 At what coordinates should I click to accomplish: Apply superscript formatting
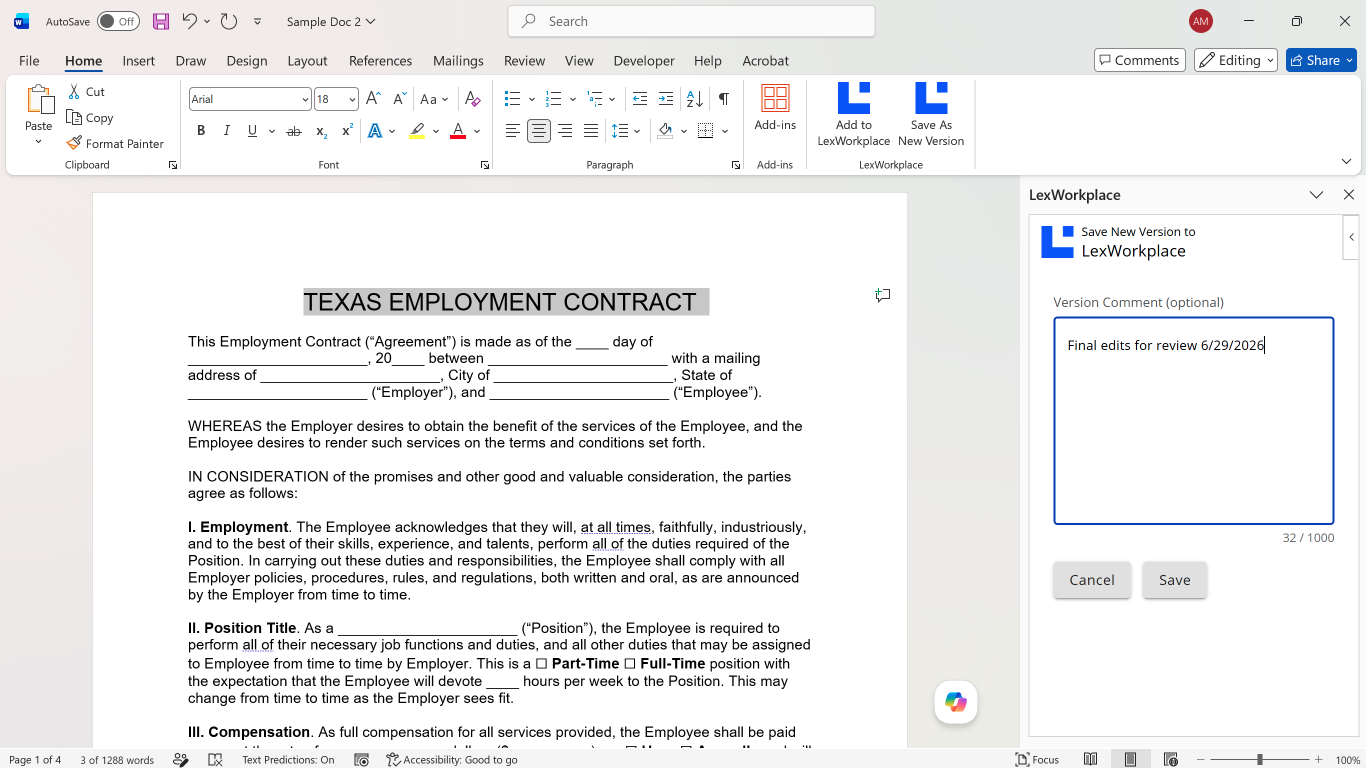[347, 131]
